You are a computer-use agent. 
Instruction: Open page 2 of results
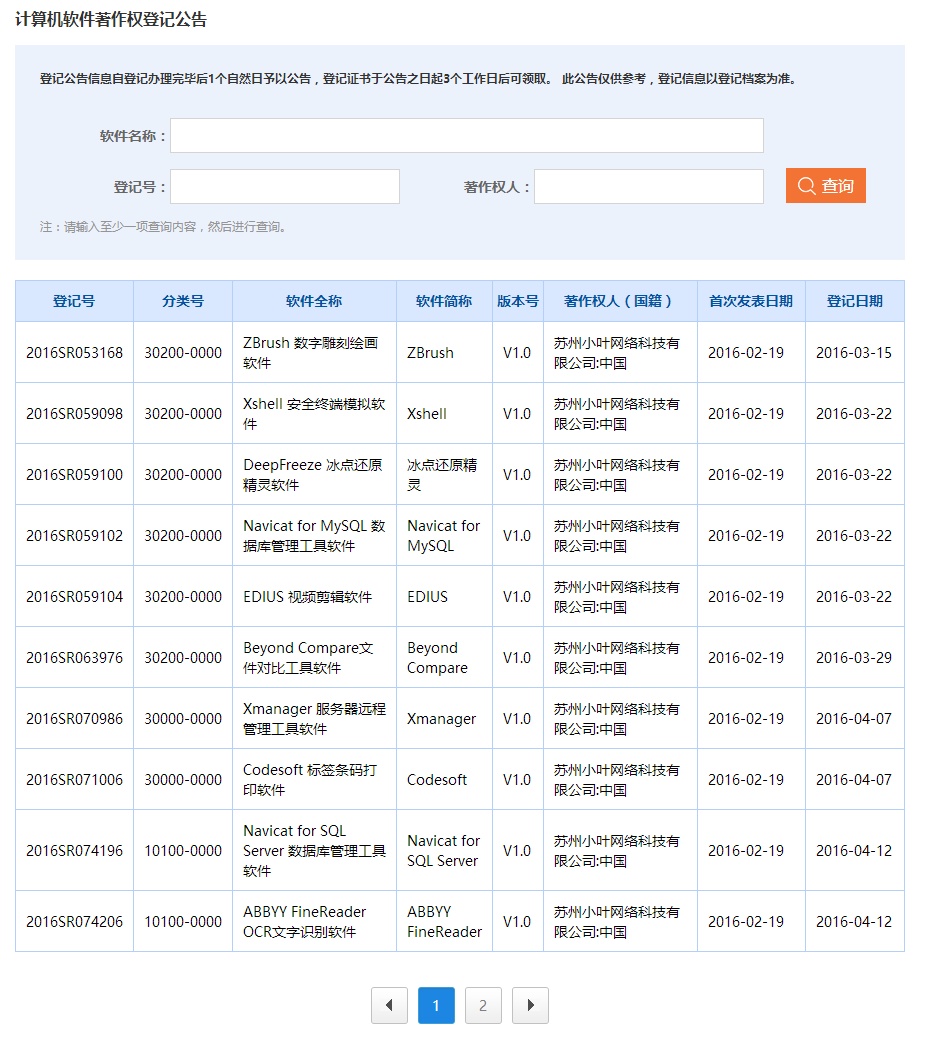pos(483,1005)
